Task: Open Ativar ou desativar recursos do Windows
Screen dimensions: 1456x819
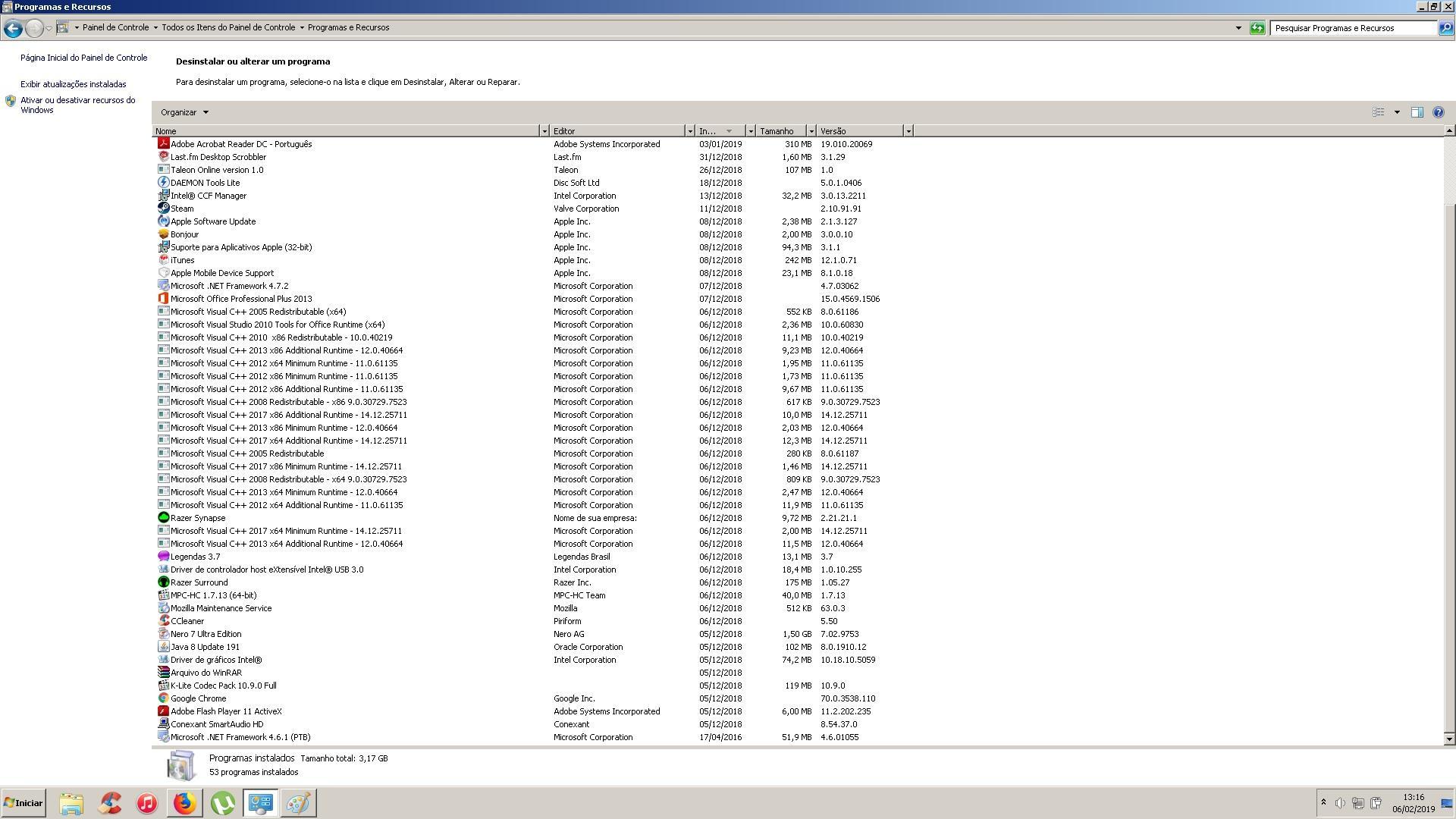Action: click(x=78, y=105)
